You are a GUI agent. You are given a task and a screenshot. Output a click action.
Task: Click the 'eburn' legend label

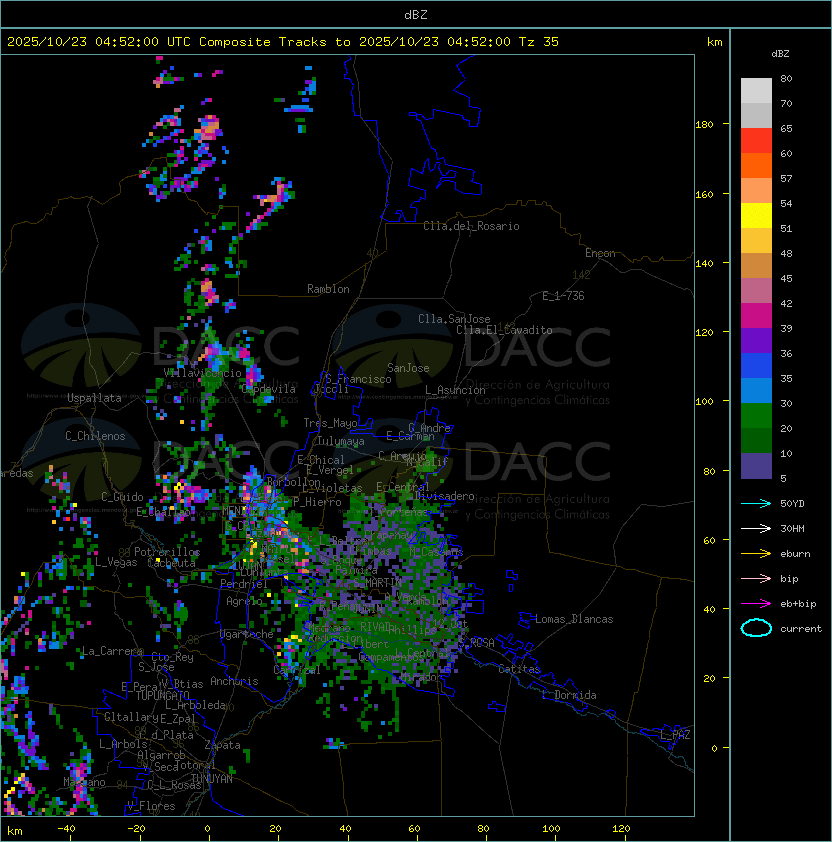point(795,554)
